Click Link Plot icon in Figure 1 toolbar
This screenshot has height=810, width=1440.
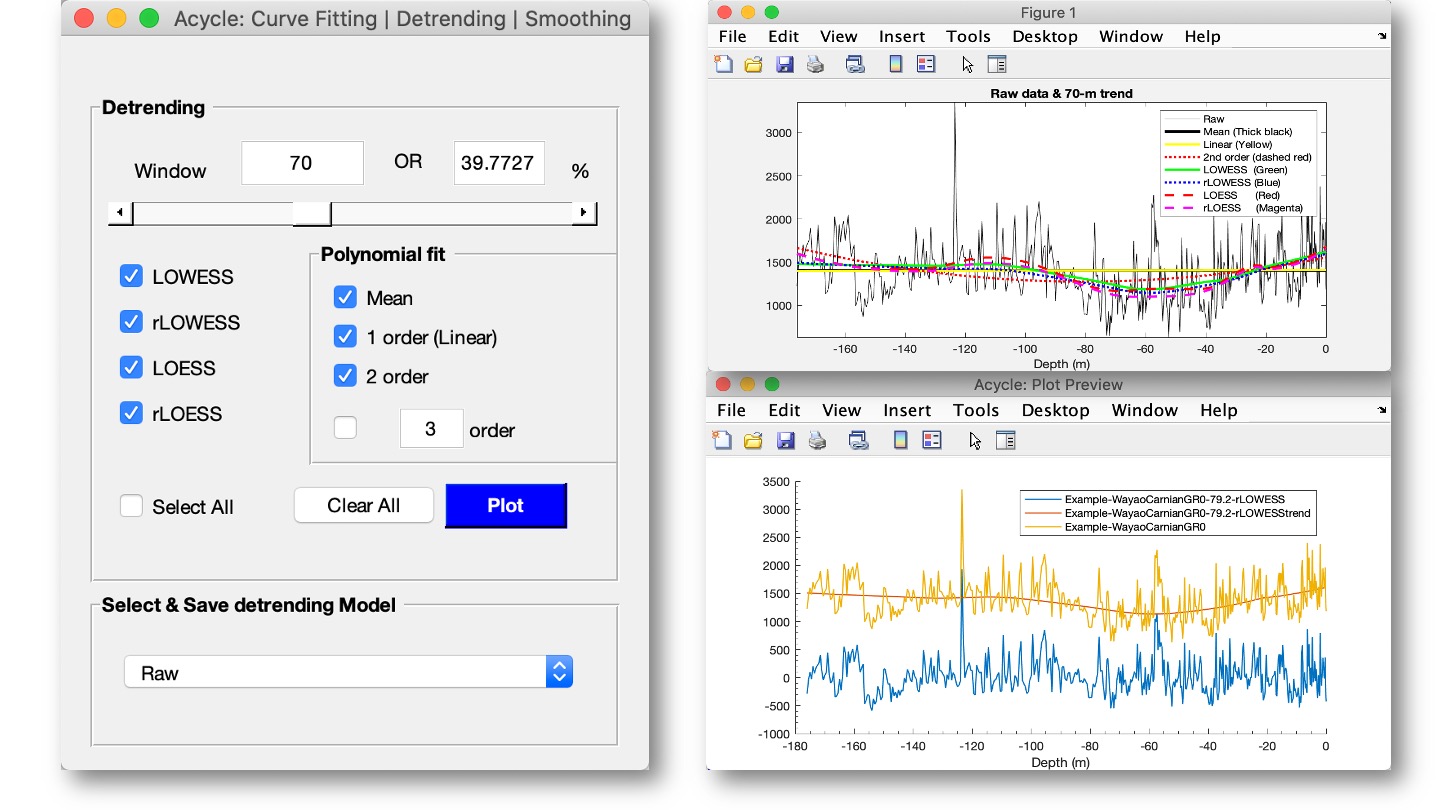click(x=855, y=64)
